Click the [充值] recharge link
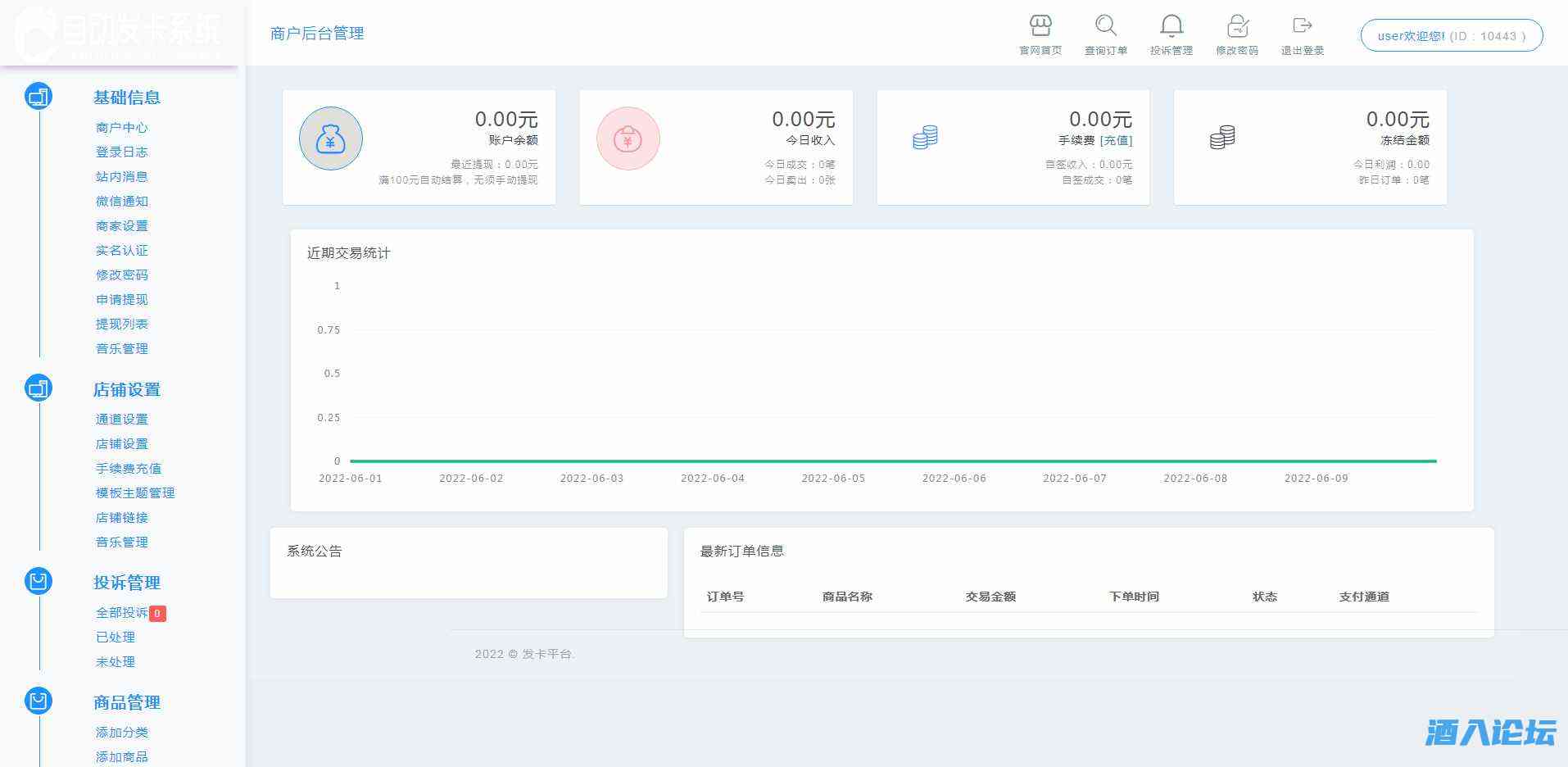Viewport: 1568px width, 767px height. coord(1116,140)
